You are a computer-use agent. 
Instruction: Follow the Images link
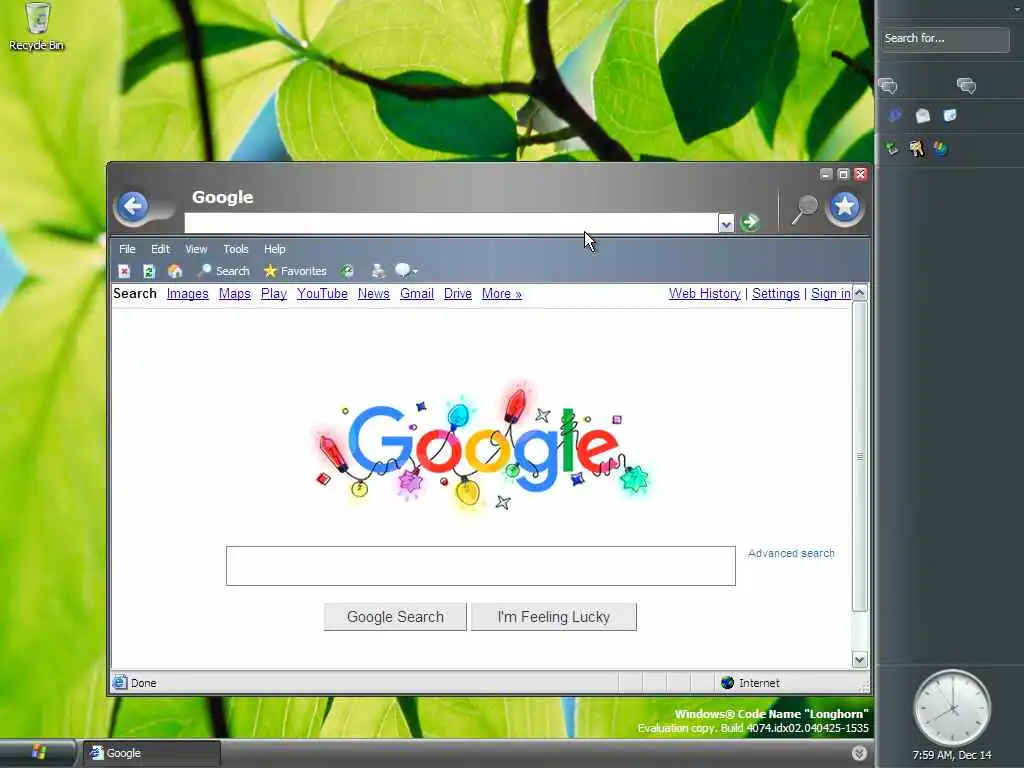(187, 294)
